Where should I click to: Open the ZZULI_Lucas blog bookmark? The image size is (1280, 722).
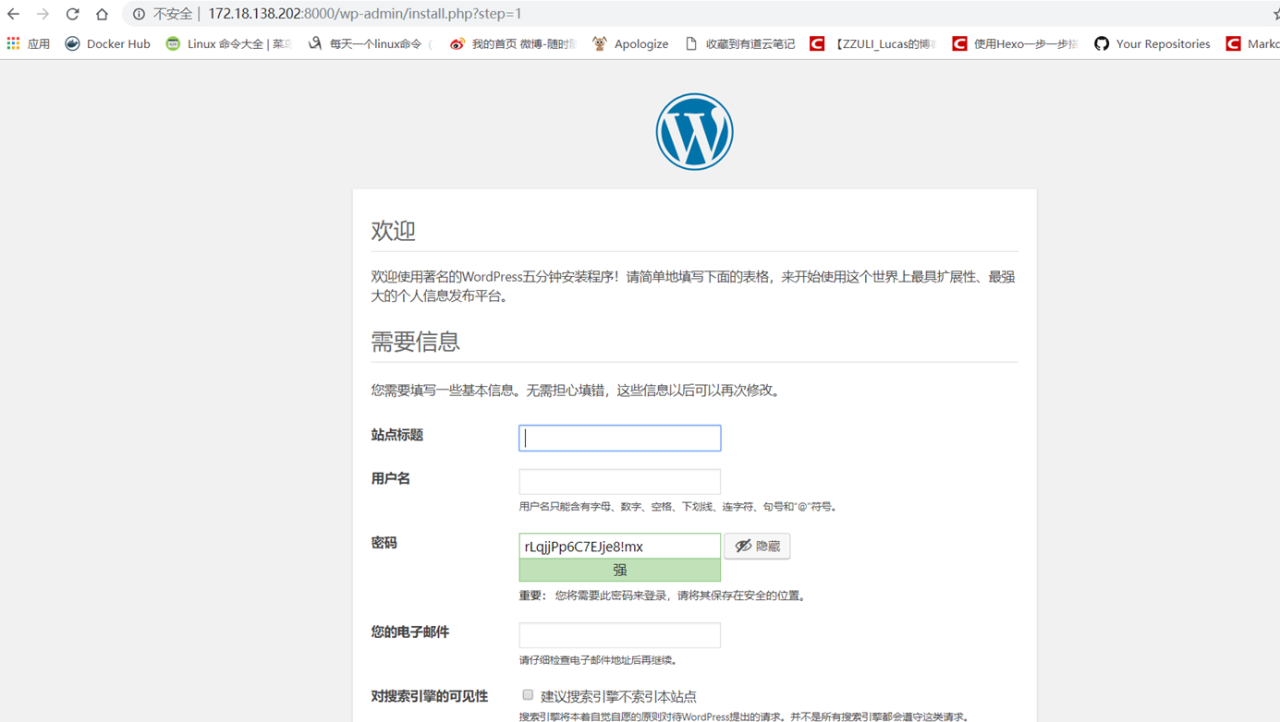pyautogui.click(x=873, y=44)
